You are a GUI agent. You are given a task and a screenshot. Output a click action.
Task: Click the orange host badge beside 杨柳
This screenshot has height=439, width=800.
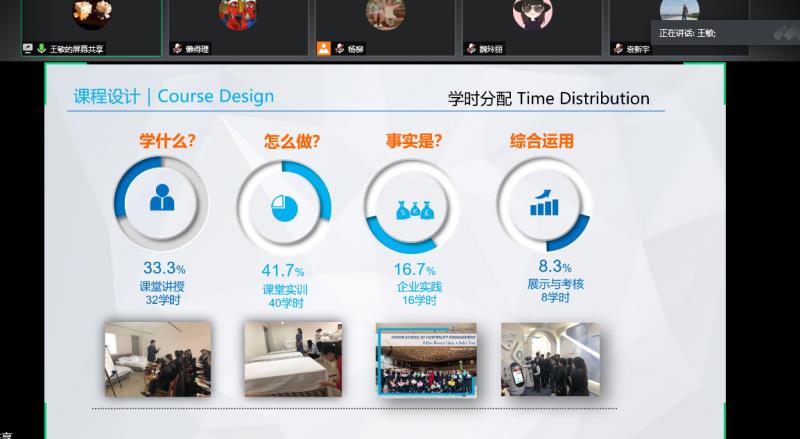click(324, 48)
